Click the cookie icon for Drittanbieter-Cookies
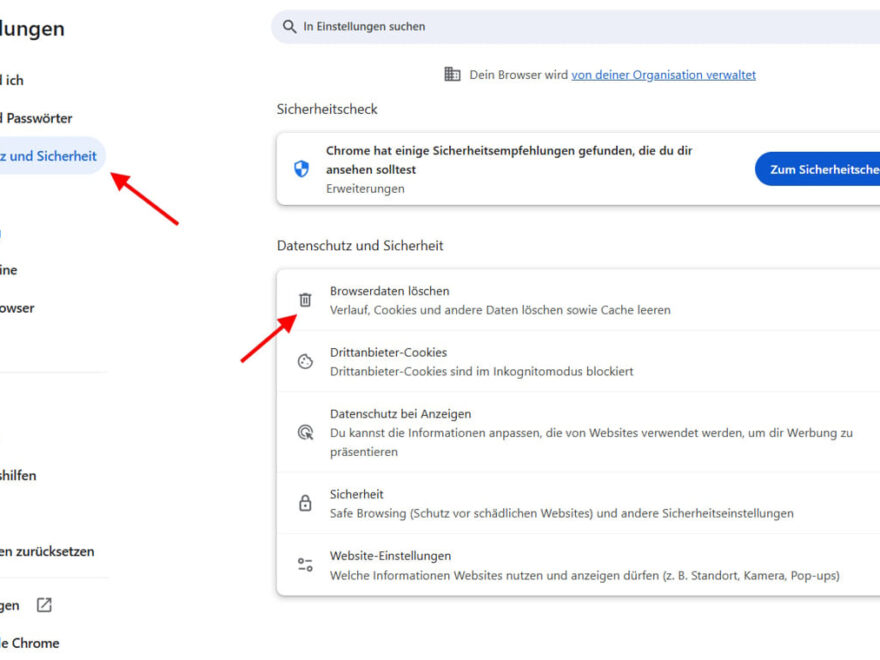 (305, 361)
